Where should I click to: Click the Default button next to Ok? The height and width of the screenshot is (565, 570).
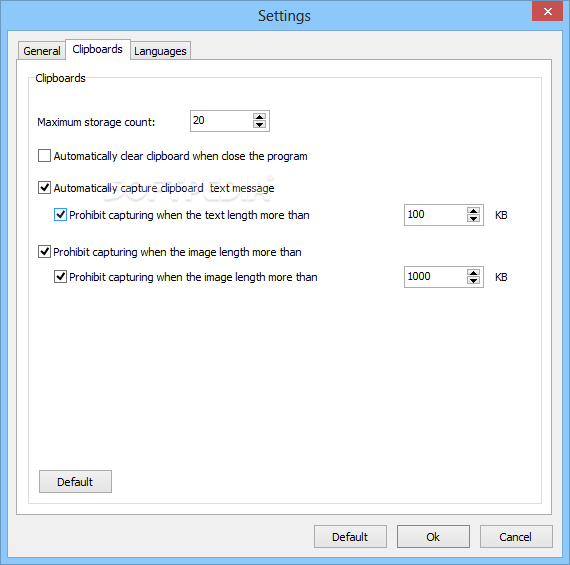pos(350,537)
